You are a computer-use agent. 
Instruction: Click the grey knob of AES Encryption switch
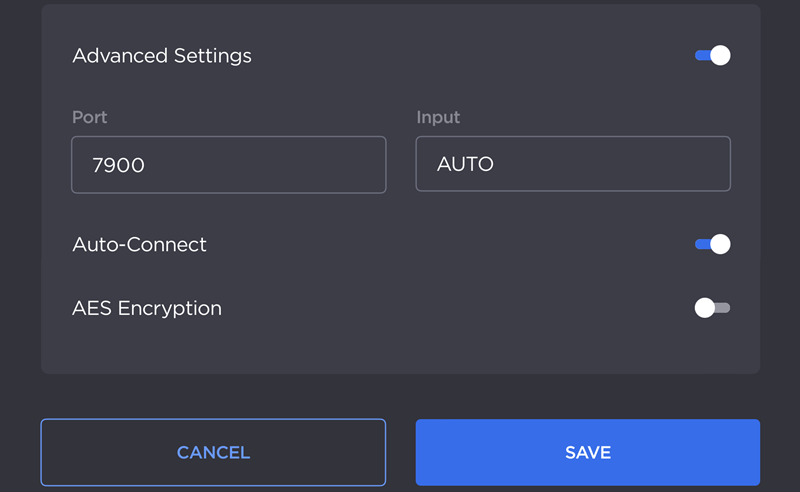(705, 308)
